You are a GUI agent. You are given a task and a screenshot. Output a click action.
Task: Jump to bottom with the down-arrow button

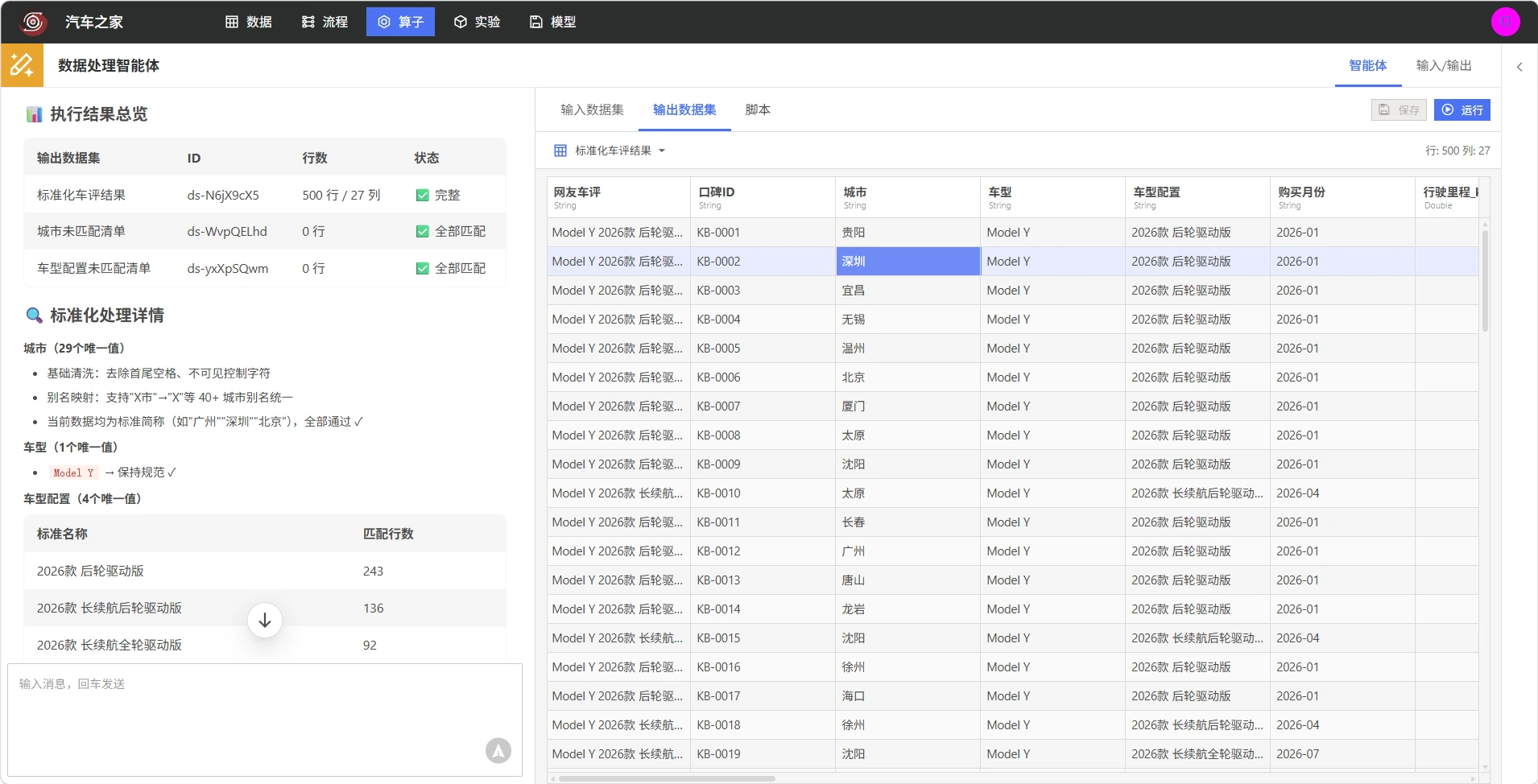coord(265,621)
